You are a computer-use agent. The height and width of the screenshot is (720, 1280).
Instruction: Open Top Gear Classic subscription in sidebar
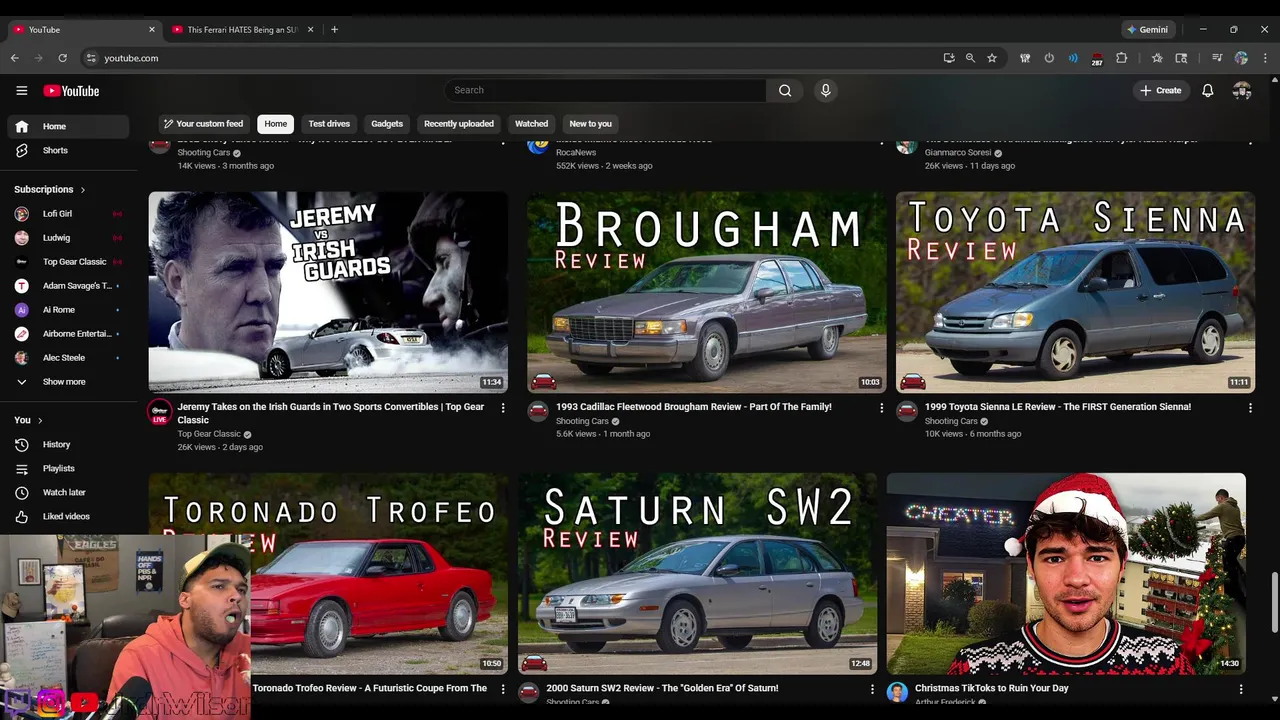point(68,261)
